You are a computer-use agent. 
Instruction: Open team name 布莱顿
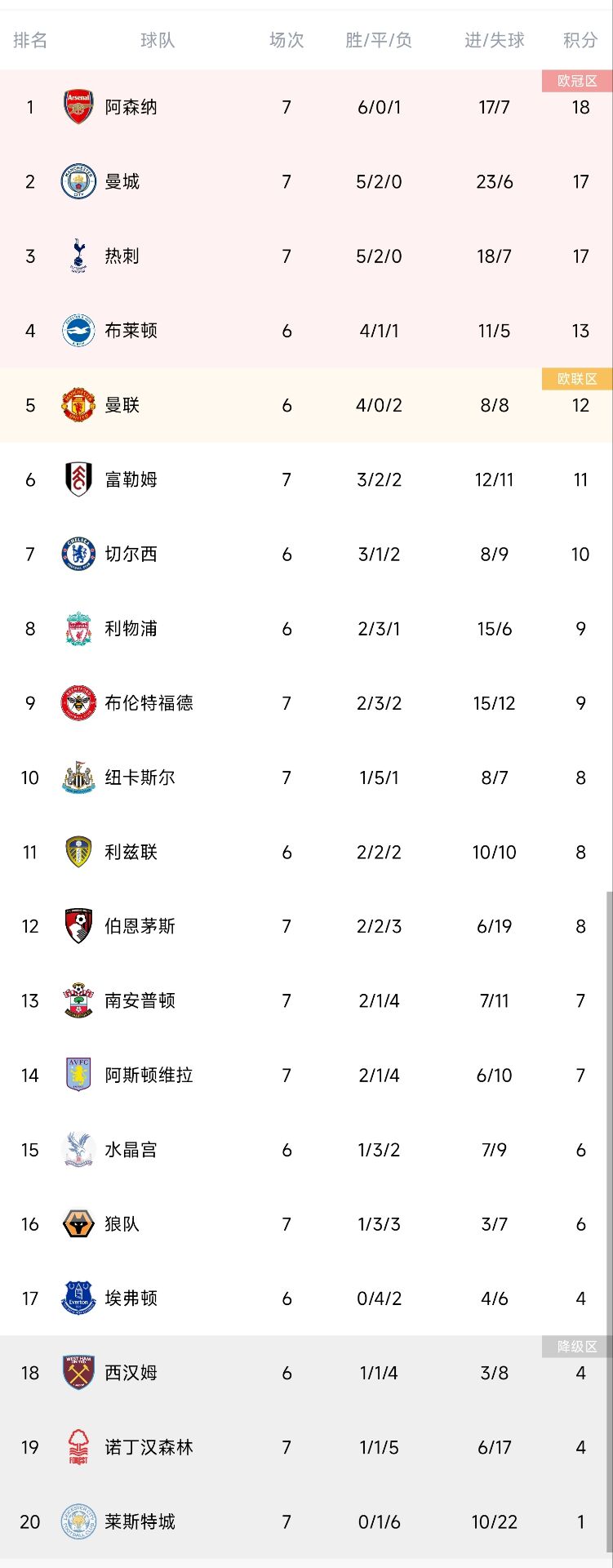click(131, 331)
